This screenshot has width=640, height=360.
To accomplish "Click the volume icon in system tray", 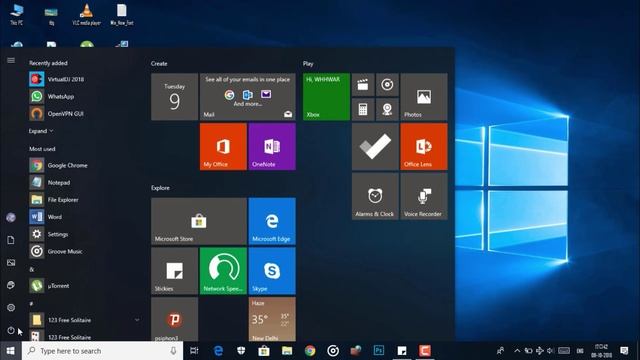I will coord(551,351).
